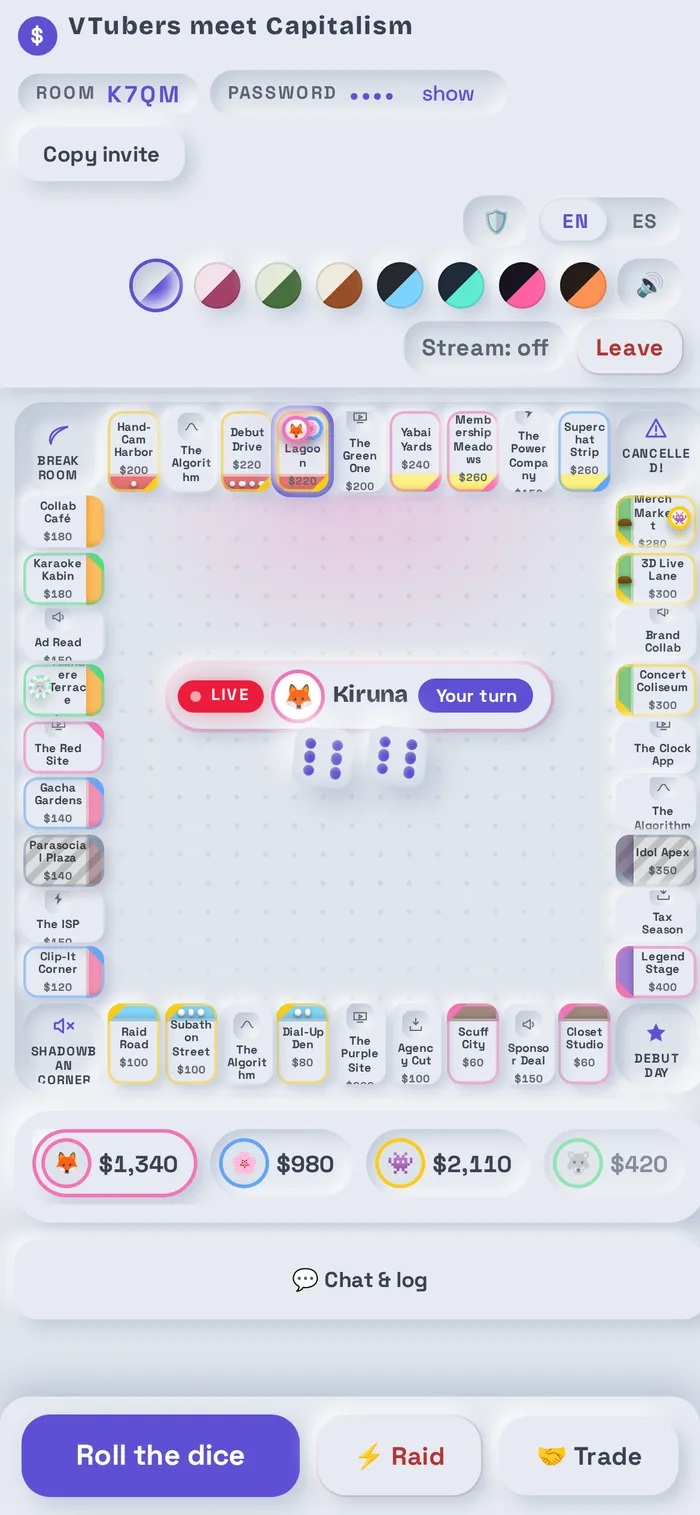The width and height of the screenshot is (700, 1515).
Task: Open The Purple Site tile
Action: [360, 1046]
